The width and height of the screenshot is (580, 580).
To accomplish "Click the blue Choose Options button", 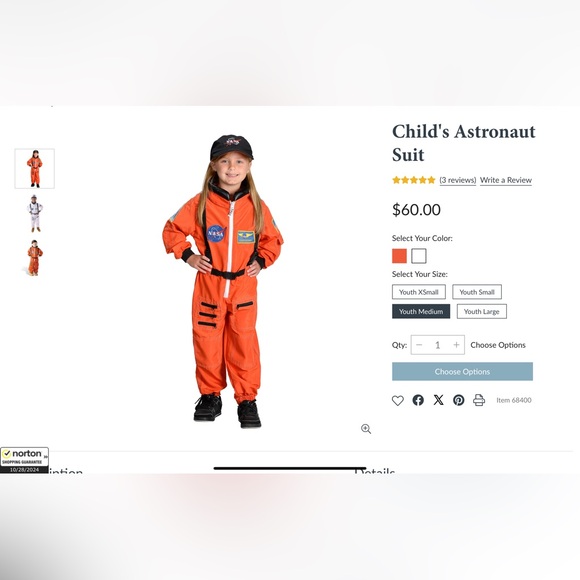I will click(462, 371).
